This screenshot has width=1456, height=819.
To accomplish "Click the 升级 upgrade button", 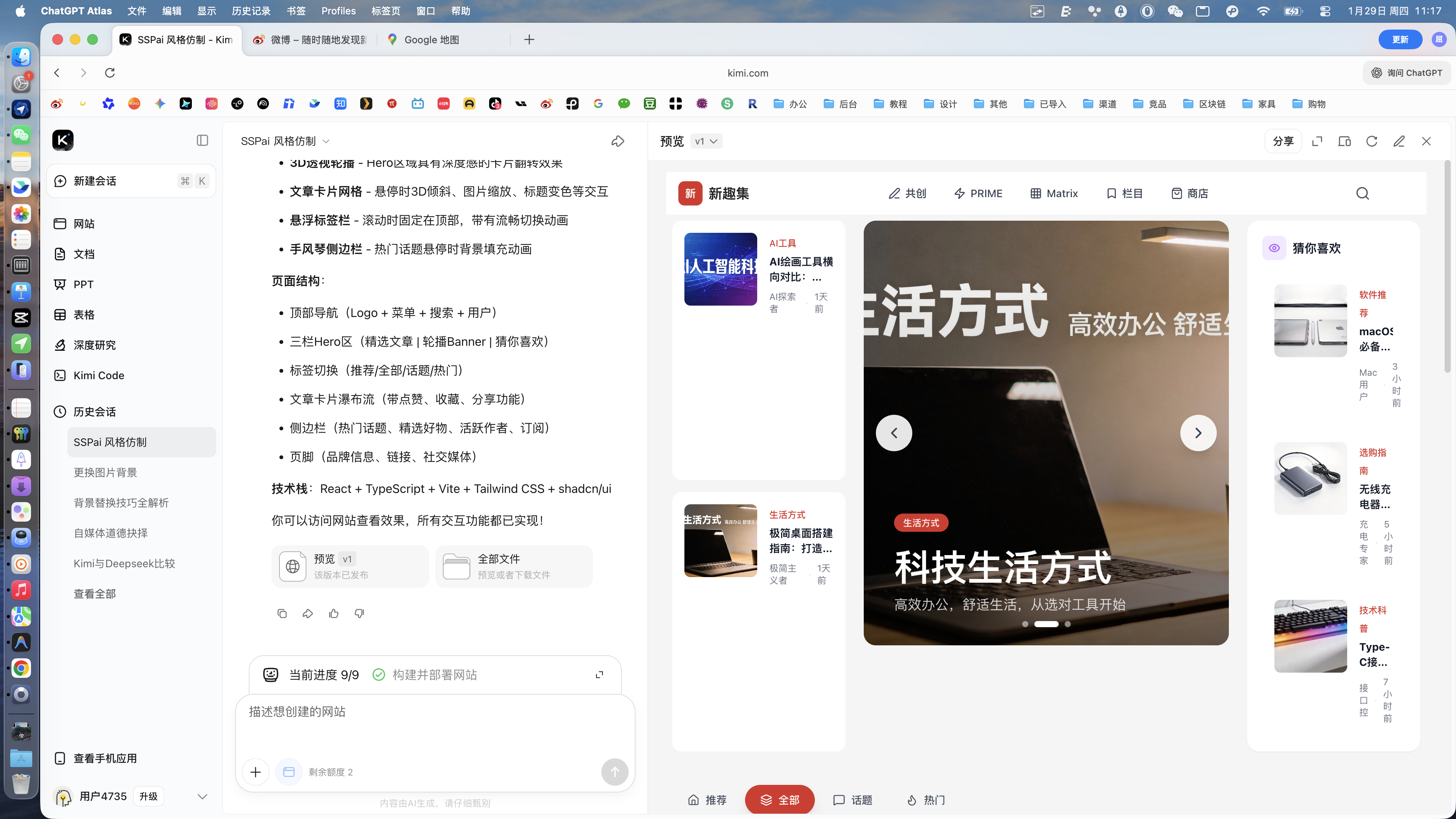I will (149, 796).
